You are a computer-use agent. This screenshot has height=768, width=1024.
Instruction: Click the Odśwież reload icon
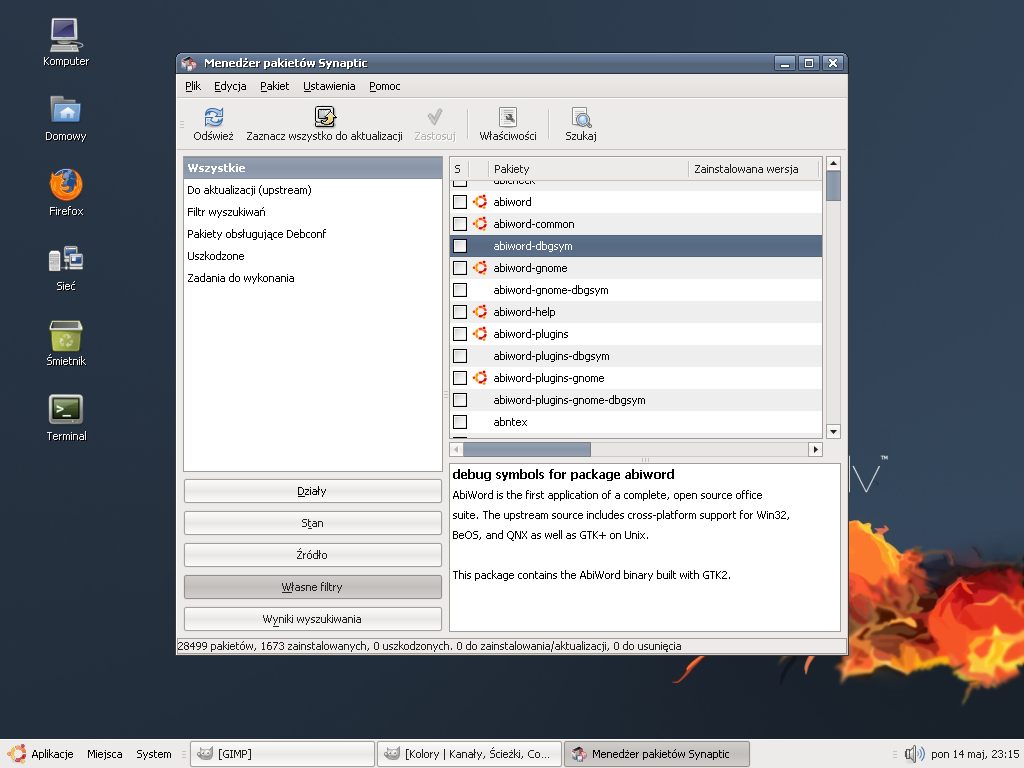point(214,117)
